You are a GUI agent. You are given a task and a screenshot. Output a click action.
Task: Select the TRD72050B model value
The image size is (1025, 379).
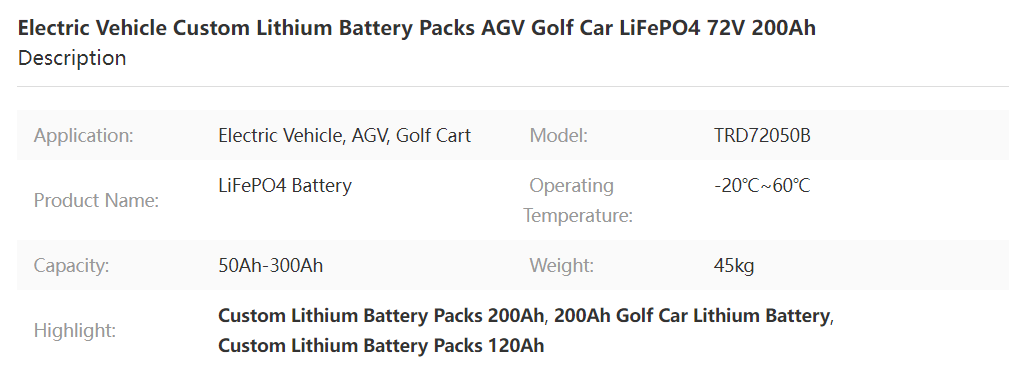point(762,135)
